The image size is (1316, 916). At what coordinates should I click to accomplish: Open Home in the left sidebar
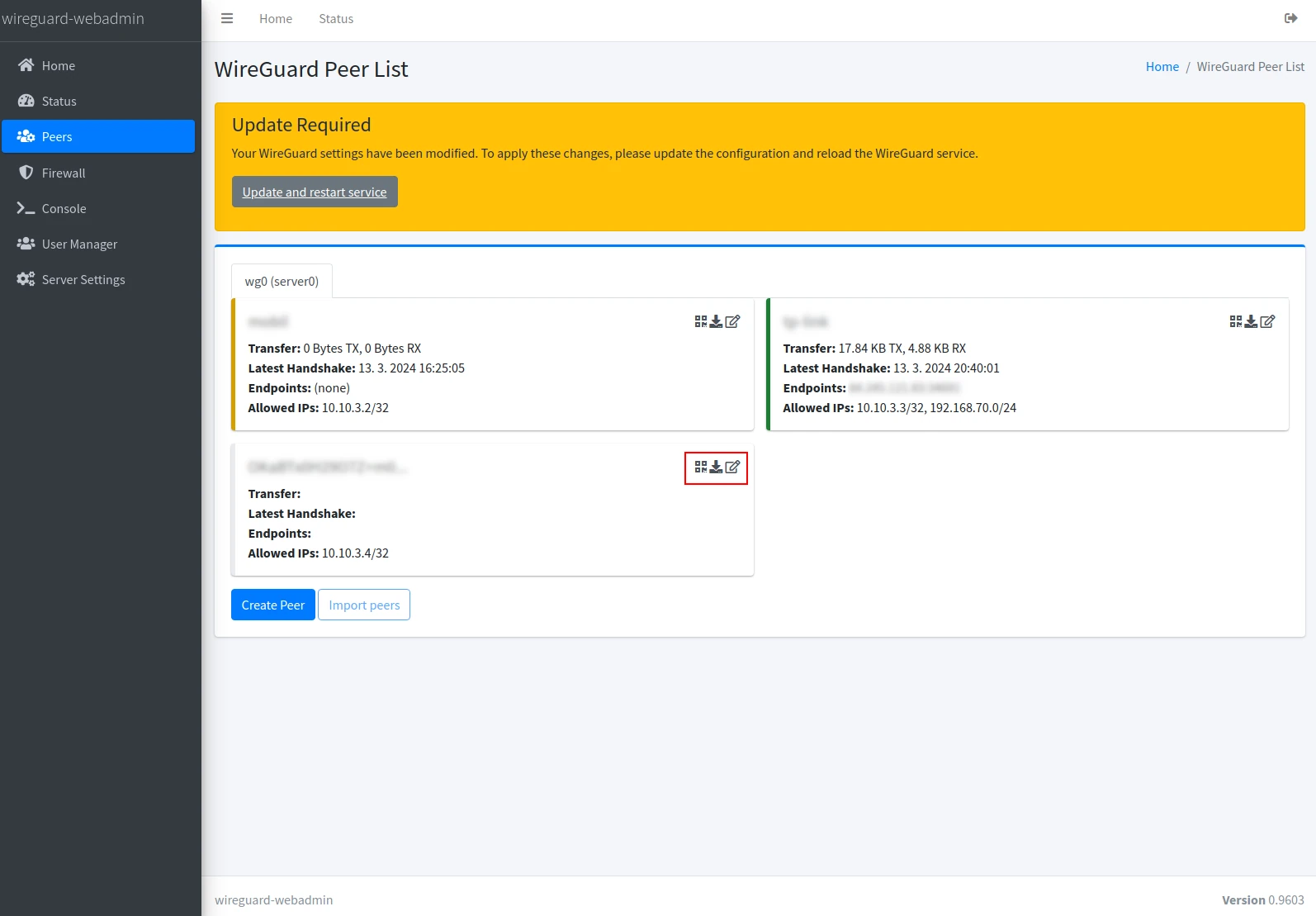tap(98, 65)
